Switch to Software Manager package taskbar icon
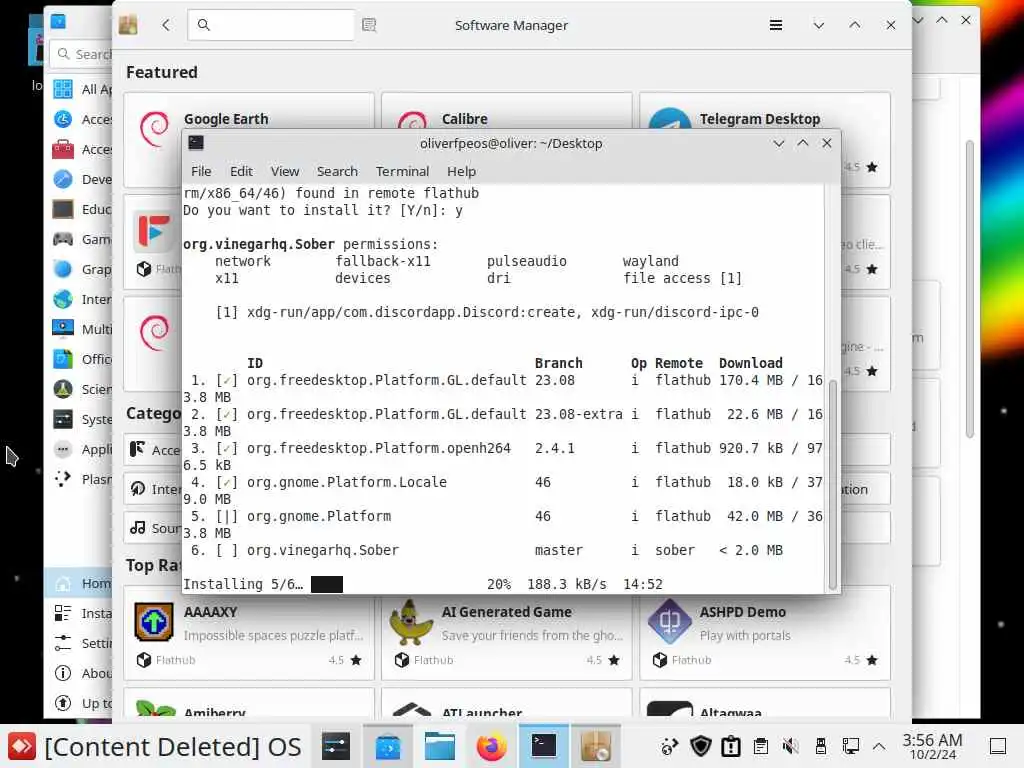 [596, 746]
